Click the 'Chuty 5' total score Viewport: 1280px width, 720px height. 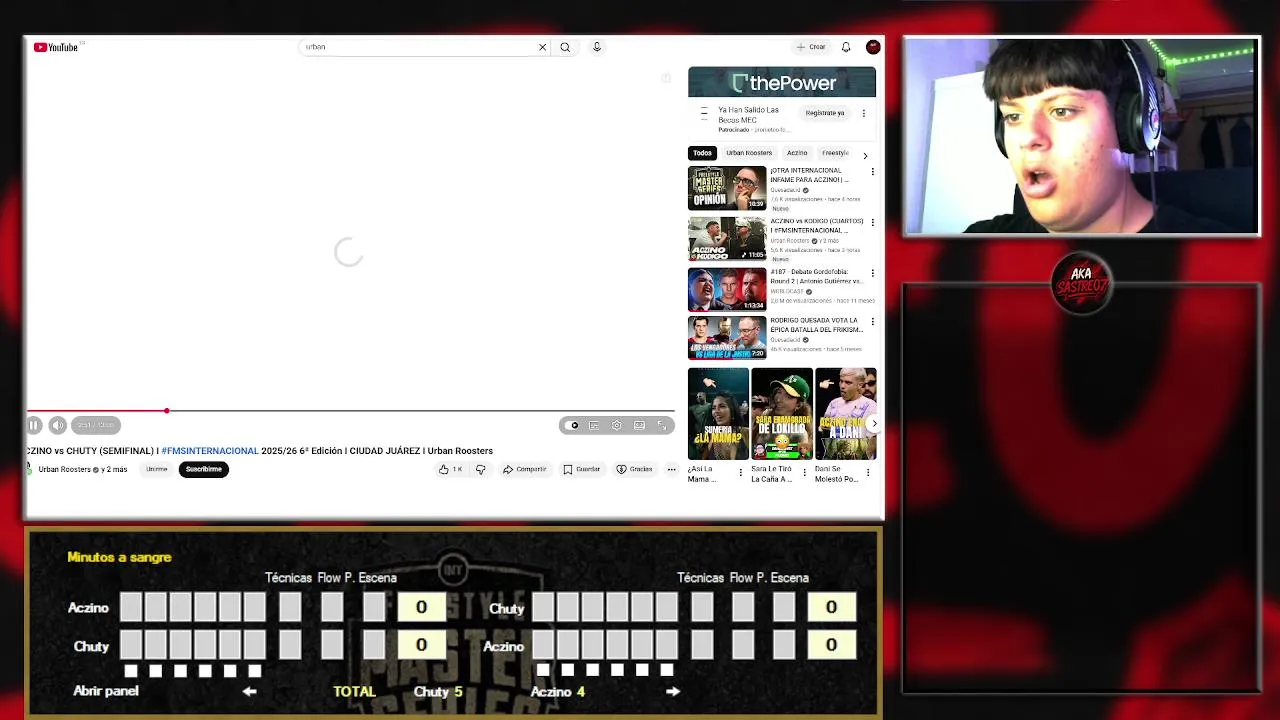pyautogui.click(x=438, y=691)
